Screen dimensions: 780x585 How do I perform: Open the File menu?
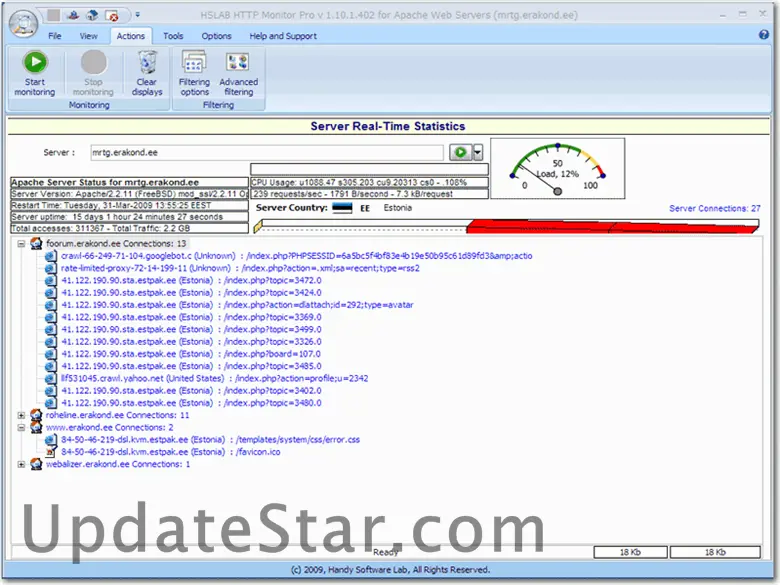pyautogui.click(x=55, y=36)
